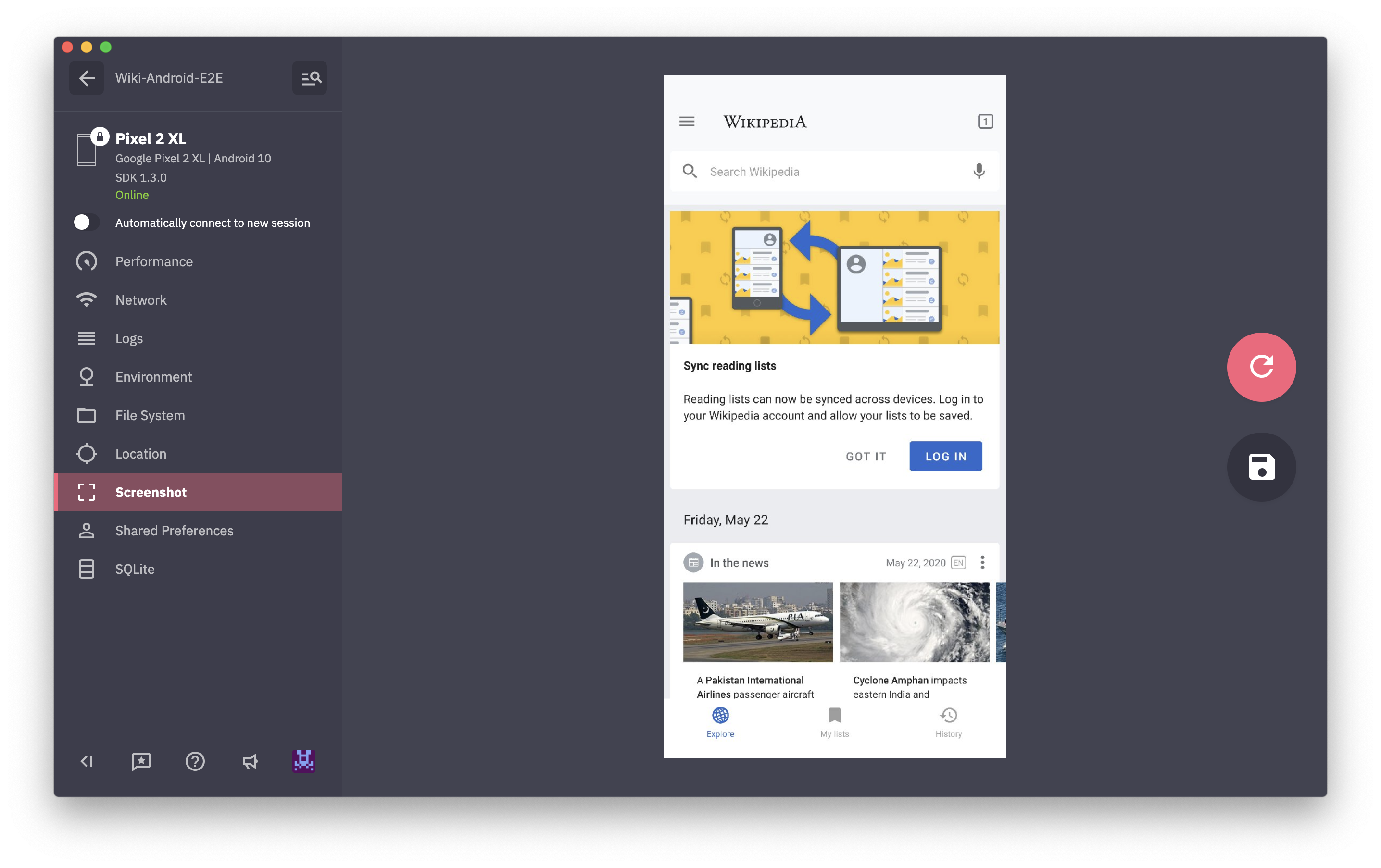Click the help question mark icon
The image size is (1381, 868).
195,761
